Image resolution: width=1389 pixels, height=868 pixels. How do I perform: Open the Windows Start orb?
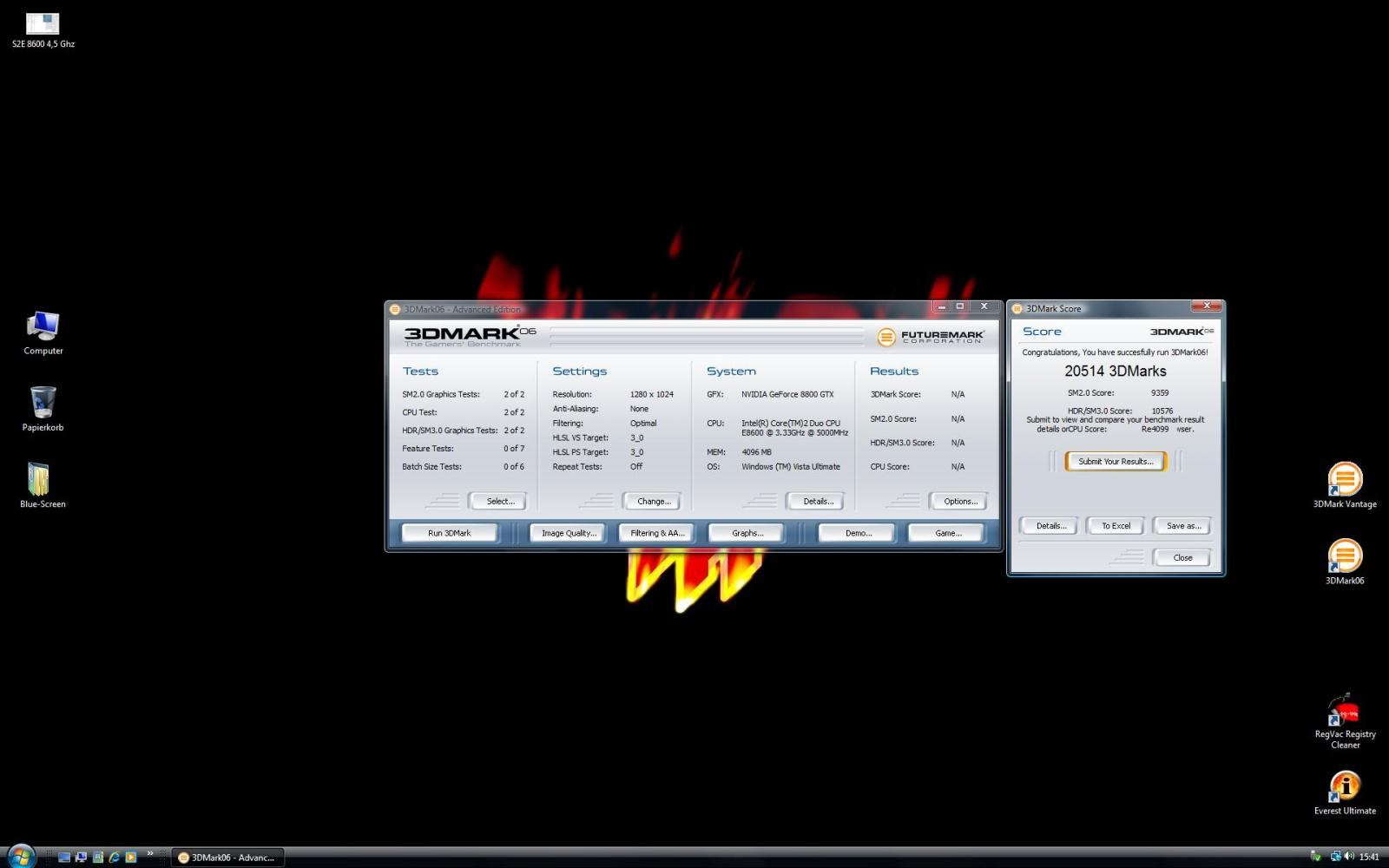(20, 856)
